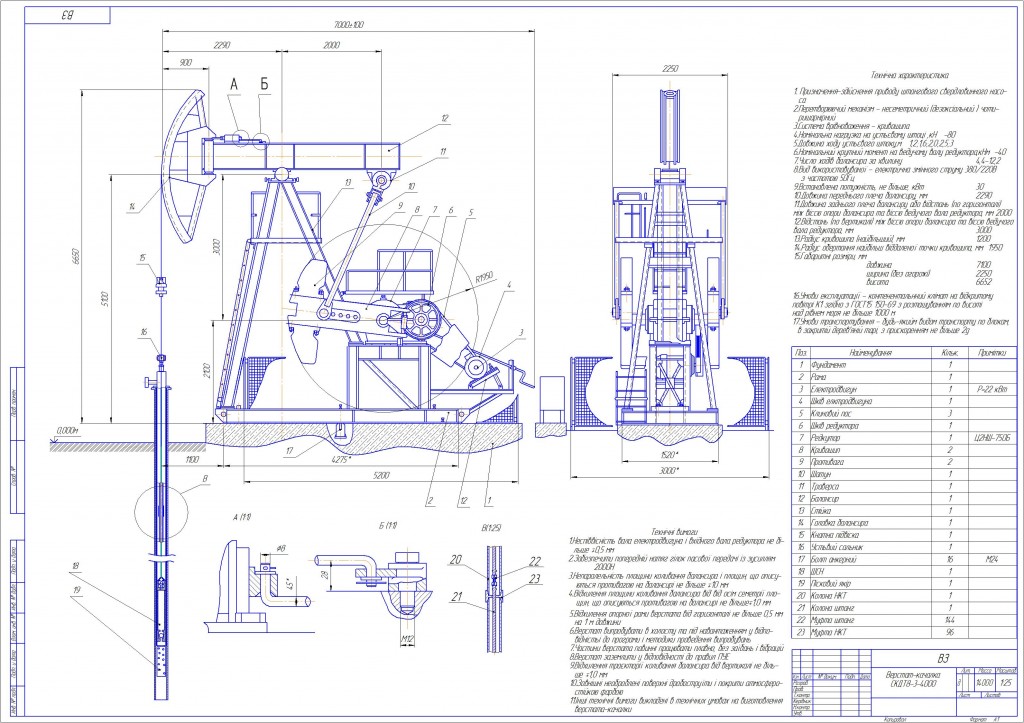Click the table row "Устьовий сальник"
The width and height of the screenshot is (1024, 723).
tap(904, 547)
